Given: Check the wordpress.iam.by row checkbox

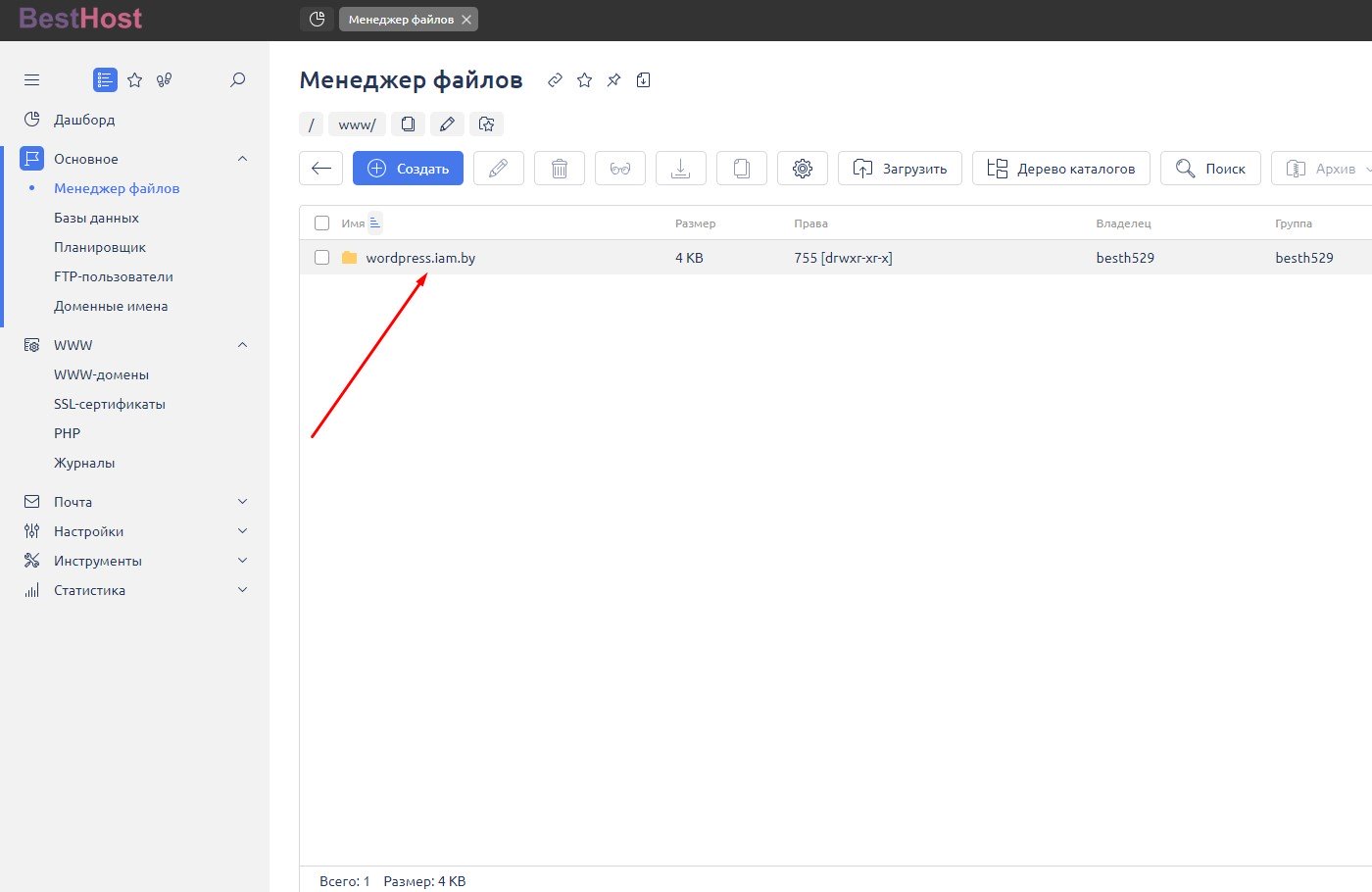Looking at the screenshot, I should click(x=321, y=258).
